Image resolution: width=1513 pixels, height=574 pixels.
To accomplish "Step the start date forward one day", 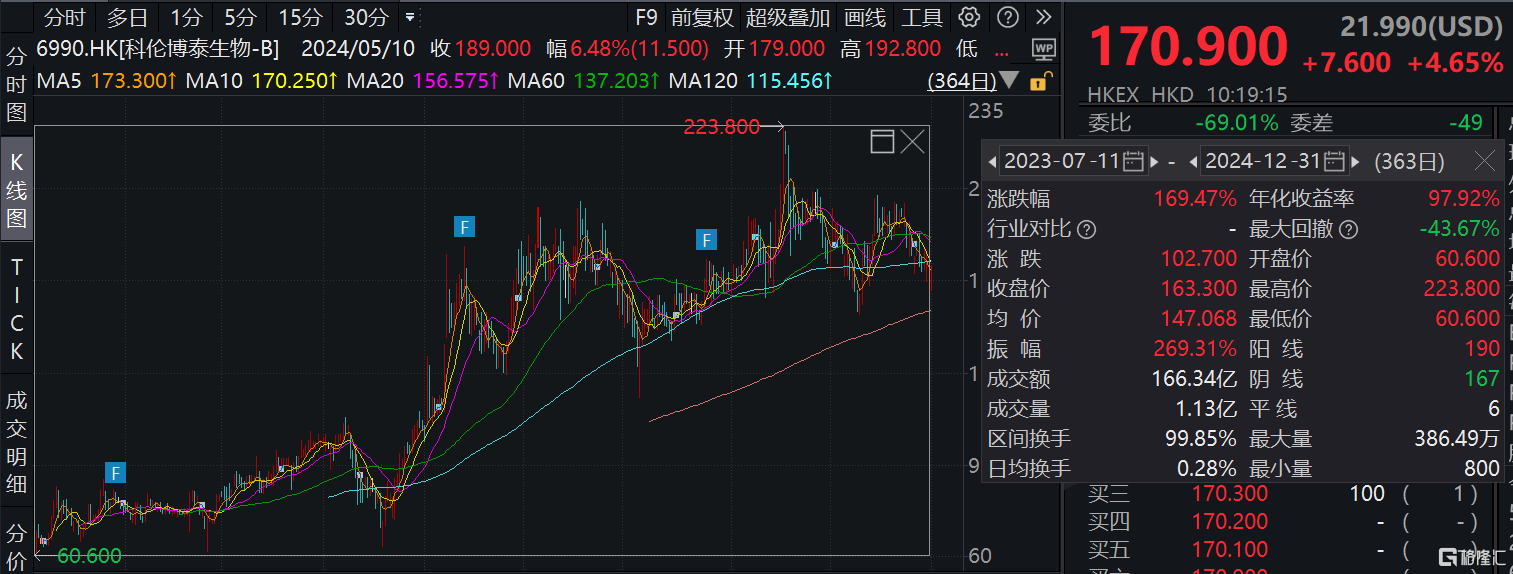I will pyautogui.click(x=1155, y=161).
